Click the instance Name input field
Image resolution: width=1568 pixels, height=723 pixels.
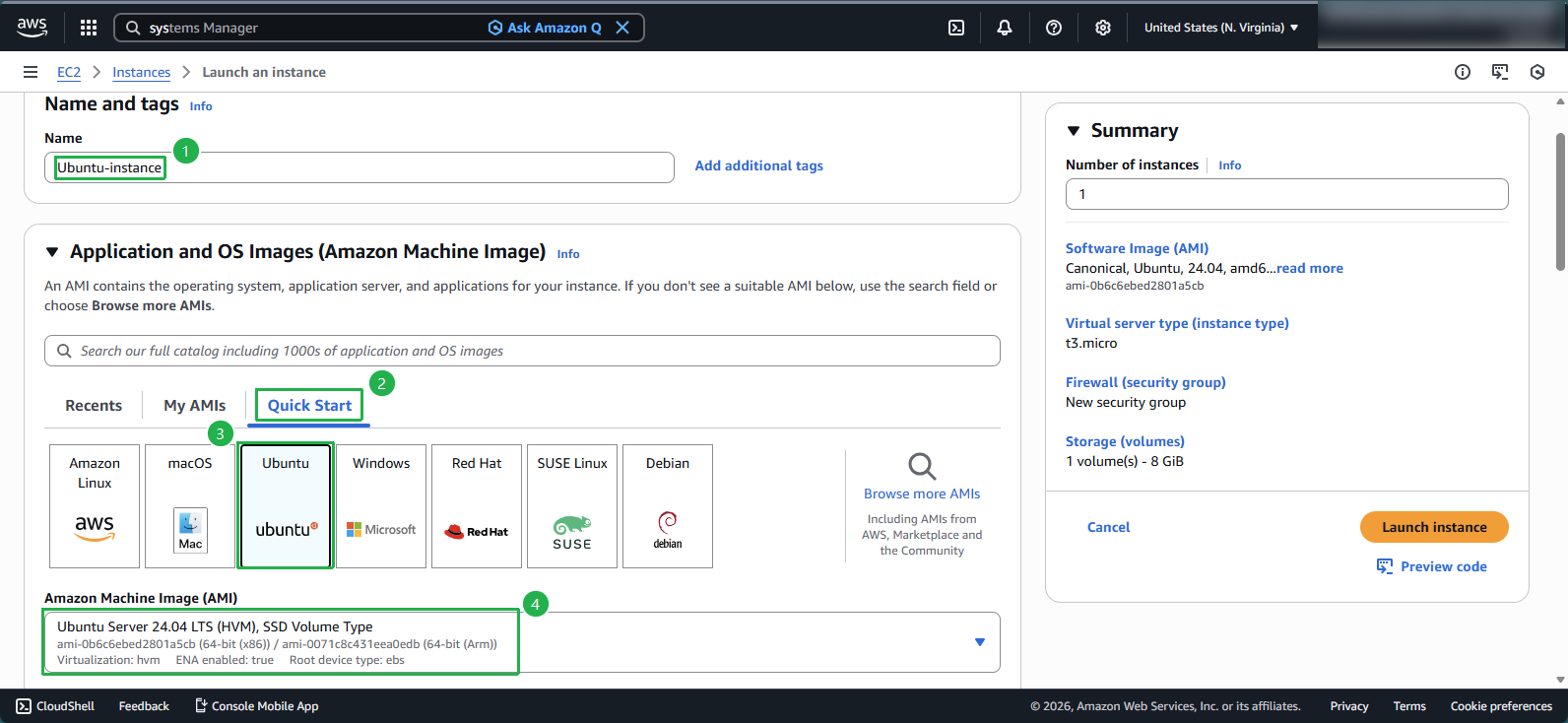pyautogui.click(x=359, y=167)
